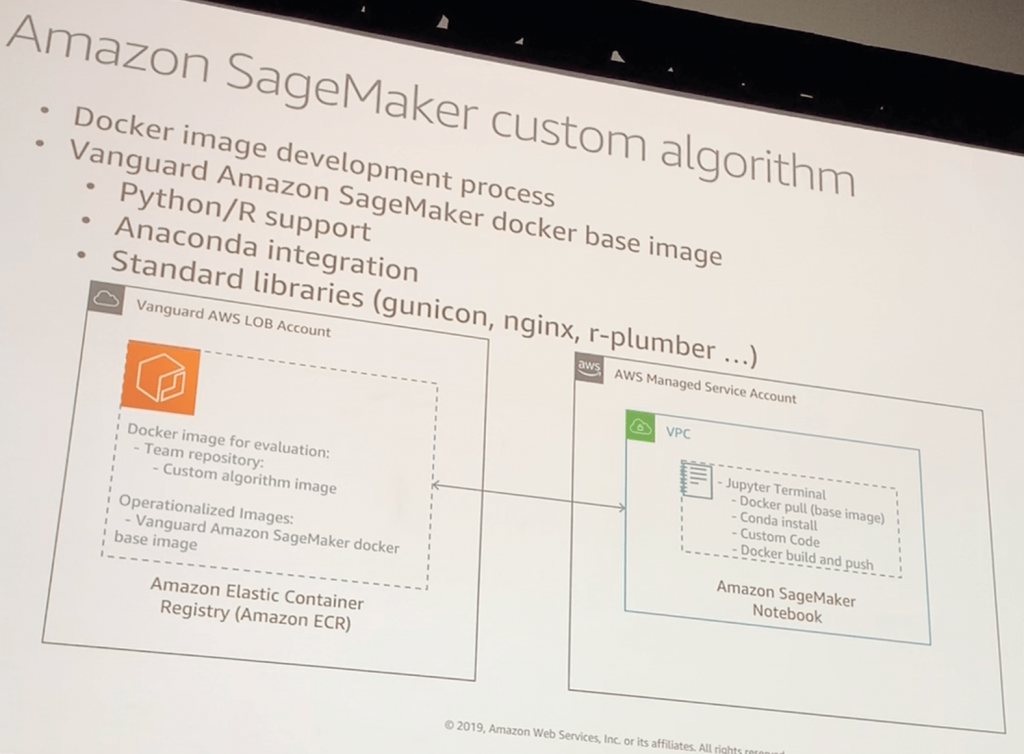Click the 'Amazon SageMaker Notebook' caption
This screenshot has height=754, width=1024.
click(x=786, y=601)
